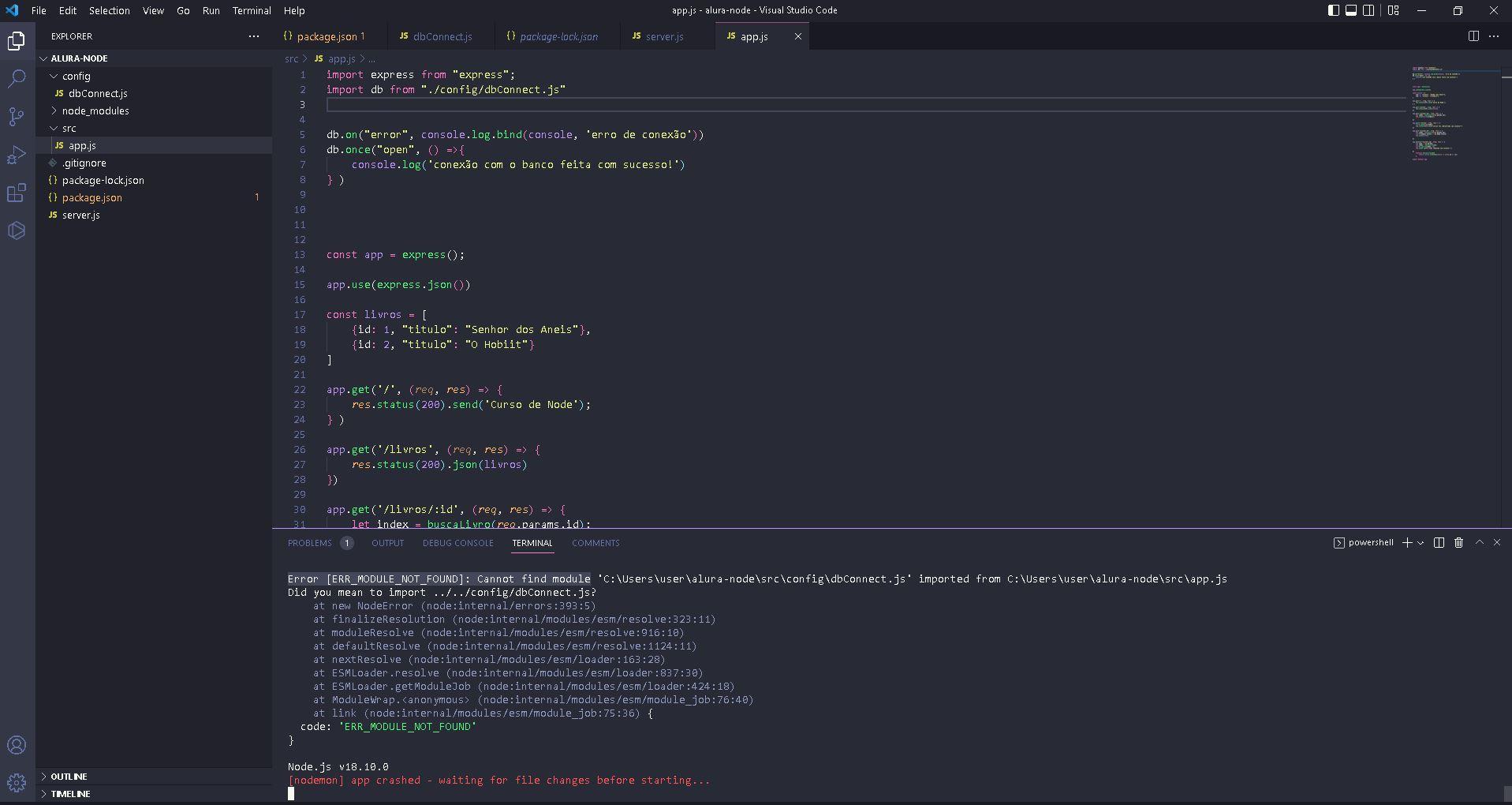The image size is (1512, 805).
Task: Click the code minimap preview
Action: [x=1454, y=114]
